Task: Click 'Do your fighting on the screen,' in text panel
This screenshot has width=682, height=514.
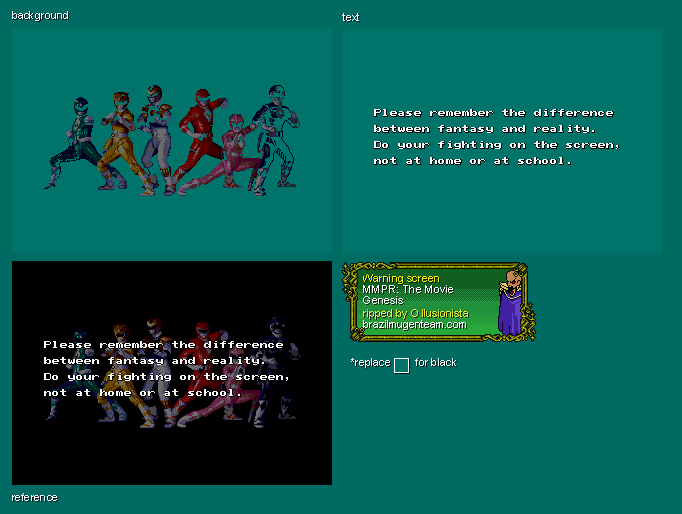Action: [x=496, y=145]
